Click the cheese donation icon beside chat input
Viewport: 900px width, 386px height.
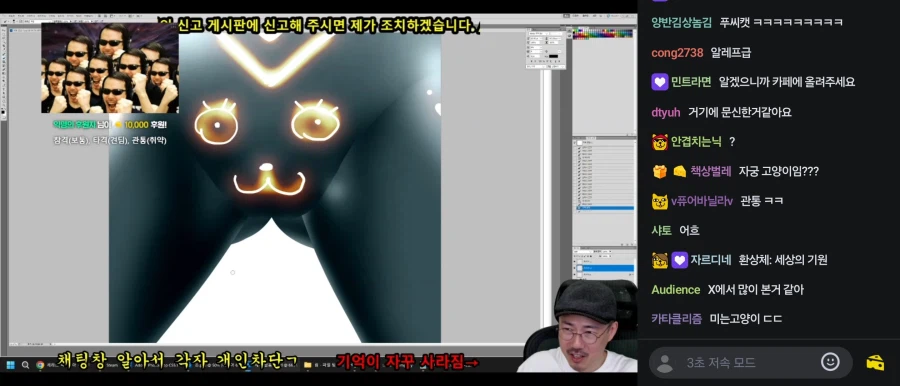(875, 362)
